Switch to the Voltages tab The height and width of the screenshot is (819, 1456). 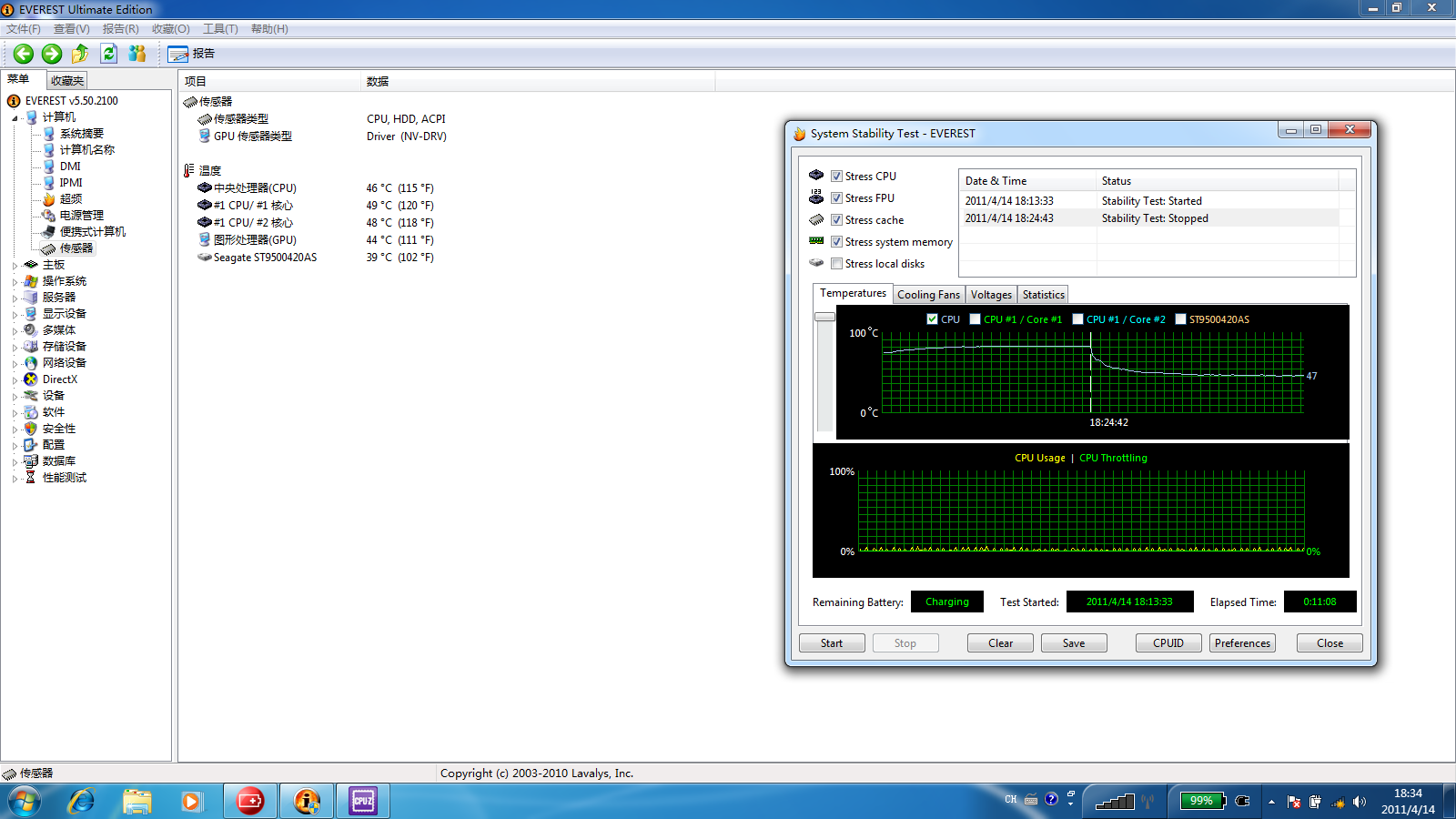pyautogui.click(x=991, y=295)
